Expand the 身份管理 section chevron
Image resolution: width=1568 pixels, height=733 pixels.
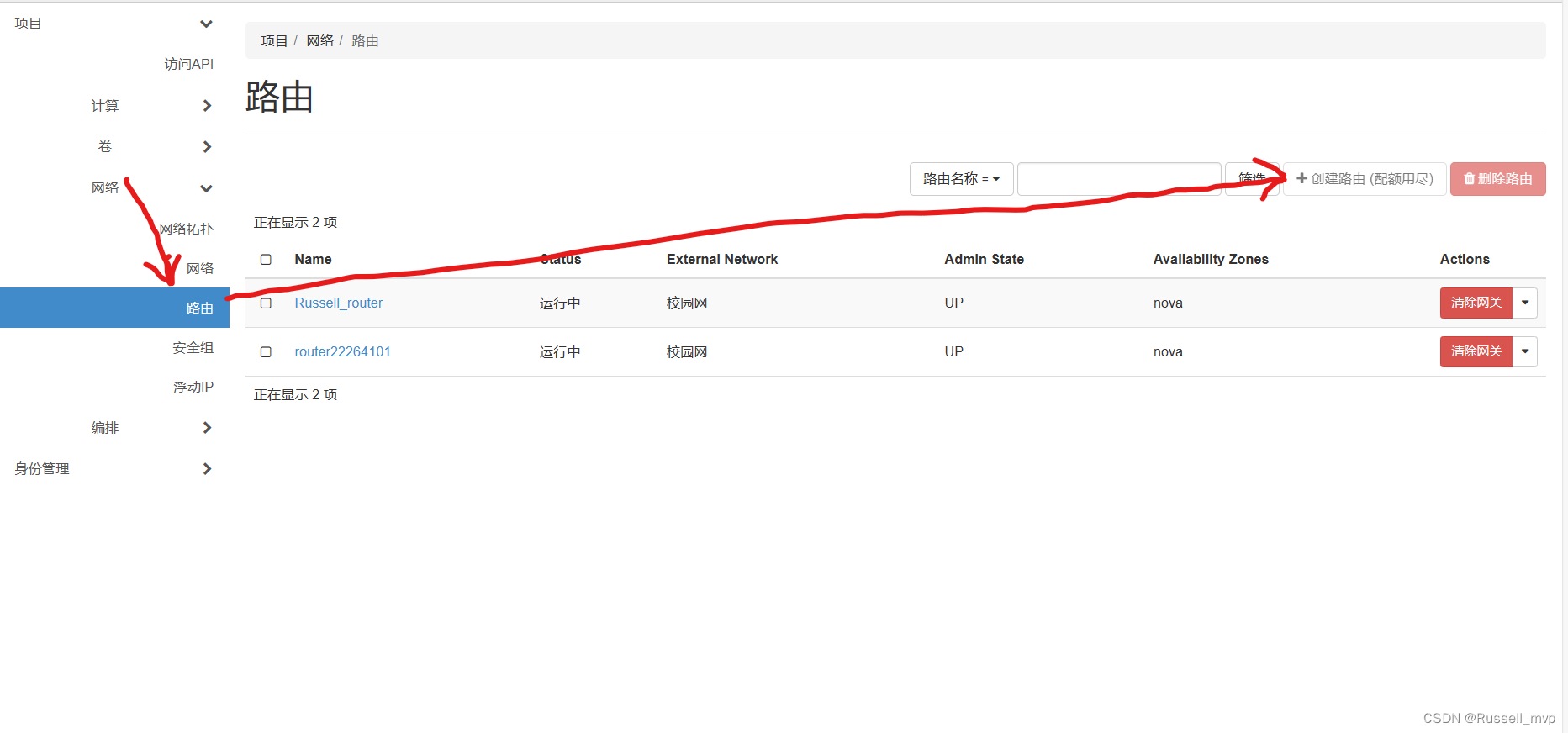[x=207, y=468]
